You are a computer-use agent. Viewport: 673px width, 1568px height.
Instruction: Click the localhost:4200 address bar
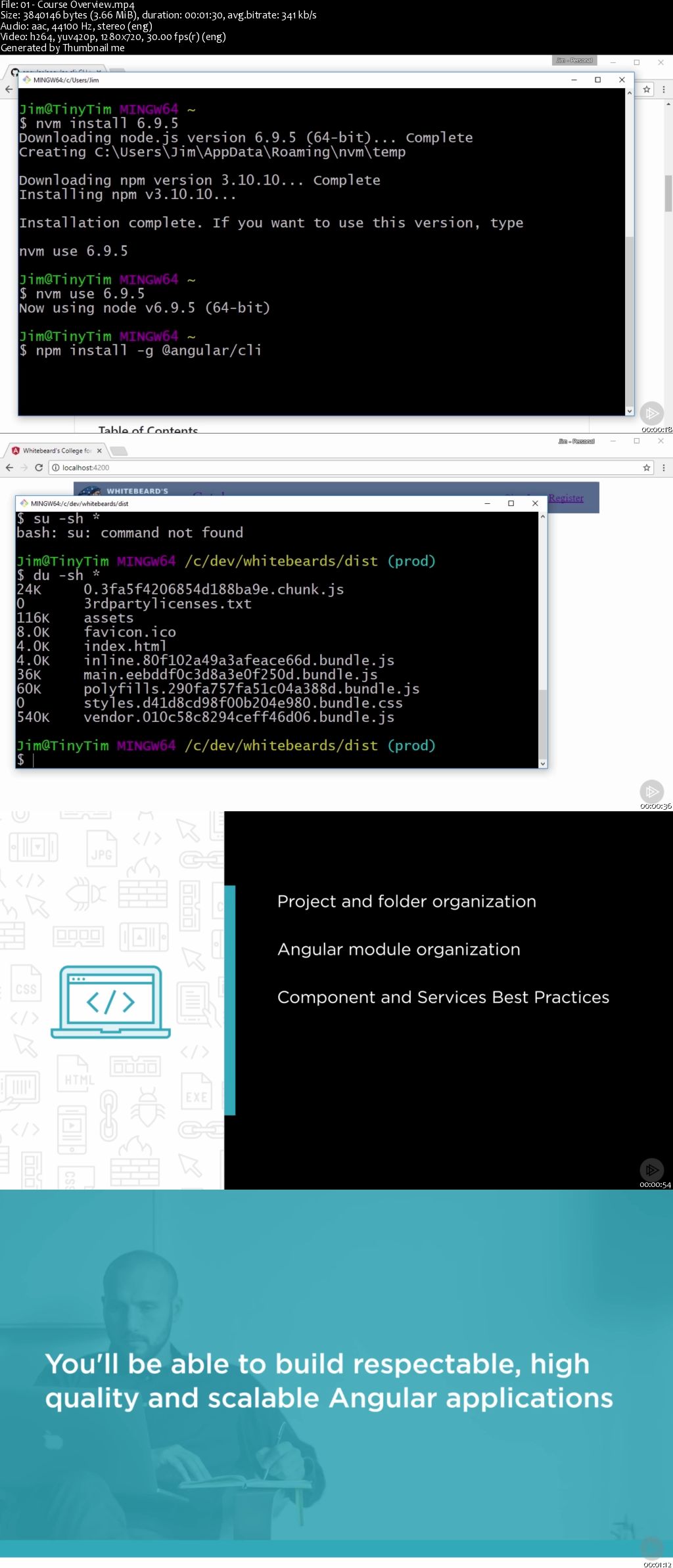[352, 468]
